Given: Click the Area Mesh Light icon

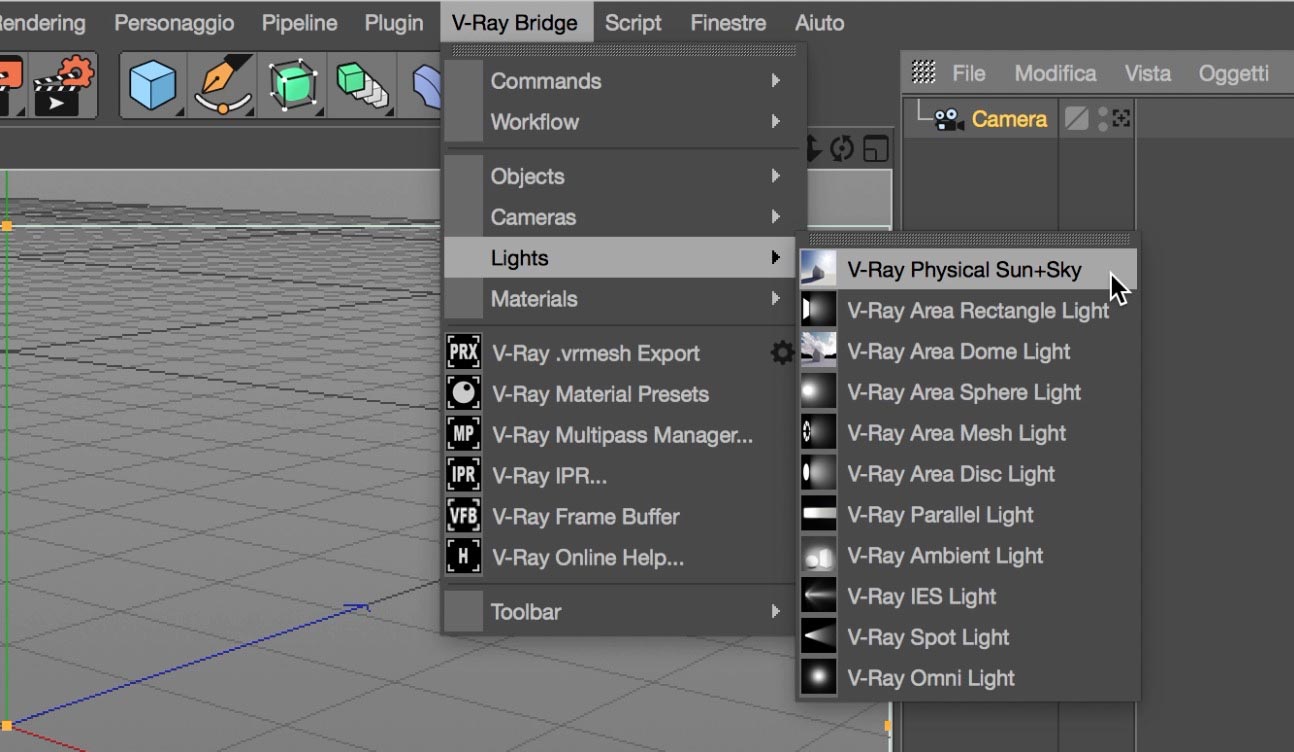Looking at the screenshot, I should (818, 433).
